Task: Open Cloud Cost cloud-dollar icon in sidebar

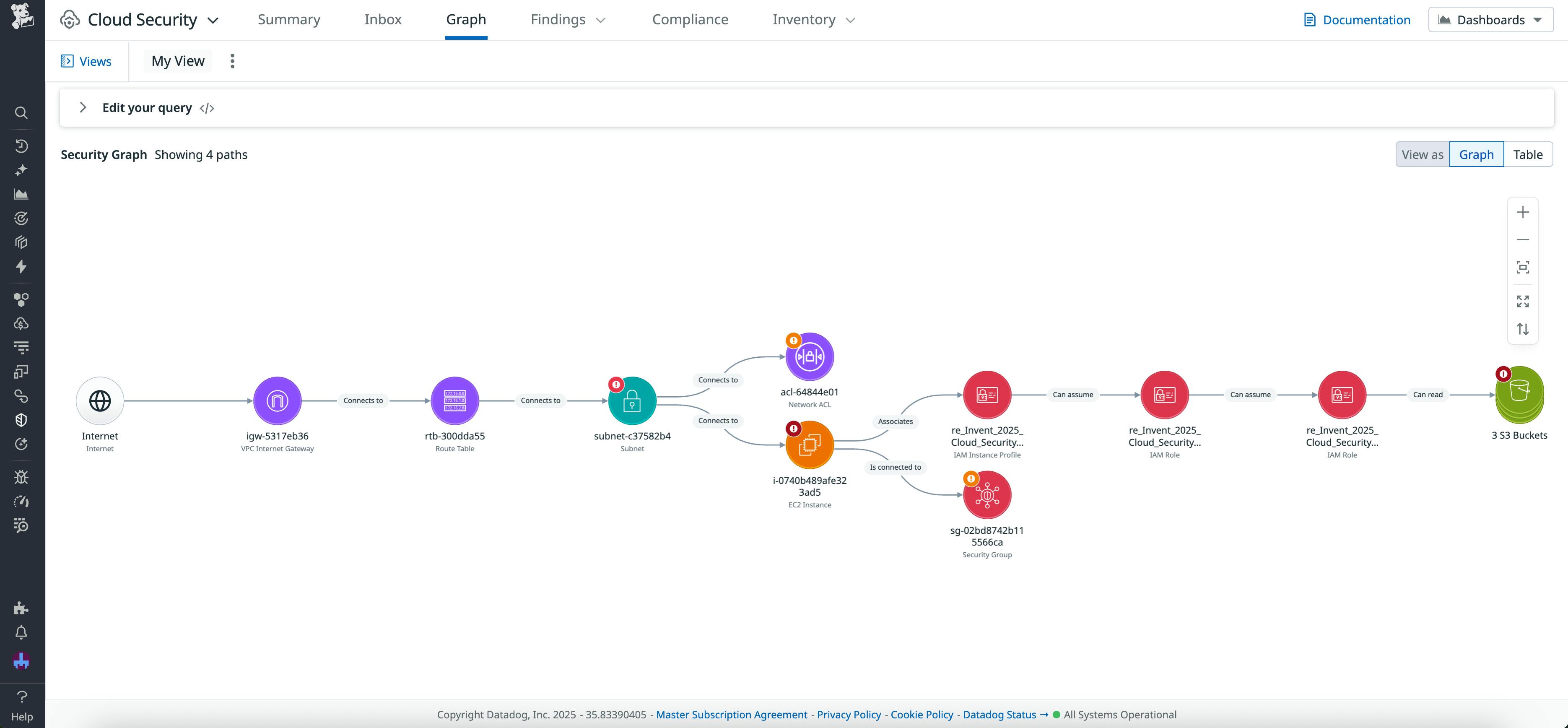Action: [21, 323]
